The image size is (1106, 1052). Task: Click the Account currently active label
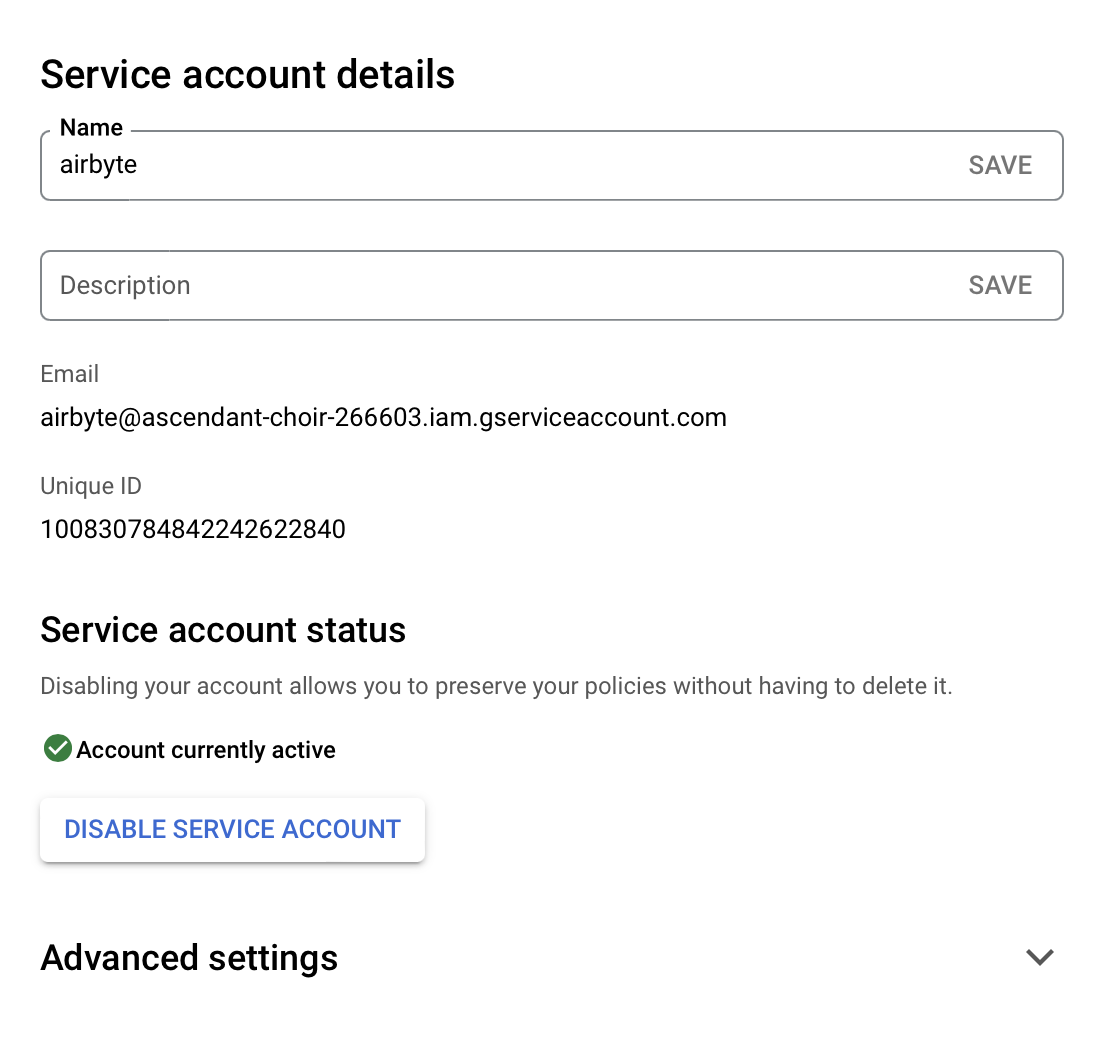205,750
